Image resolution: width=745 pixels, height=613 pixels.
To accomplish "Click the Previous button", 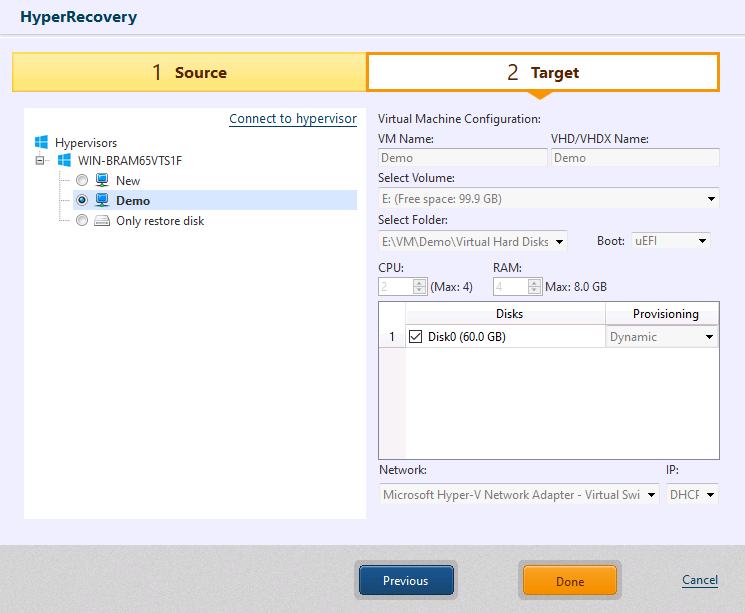I will coord(406,581).
